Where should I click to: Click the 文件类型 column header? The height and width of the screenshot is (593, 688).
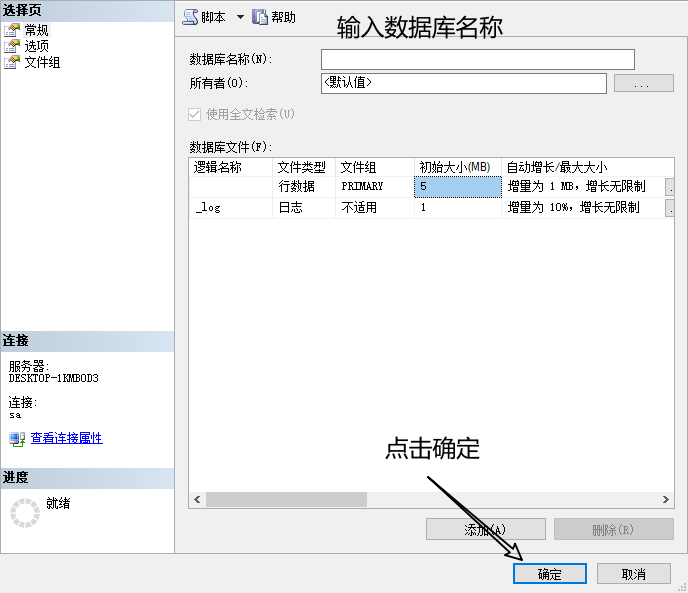[304, 167]
